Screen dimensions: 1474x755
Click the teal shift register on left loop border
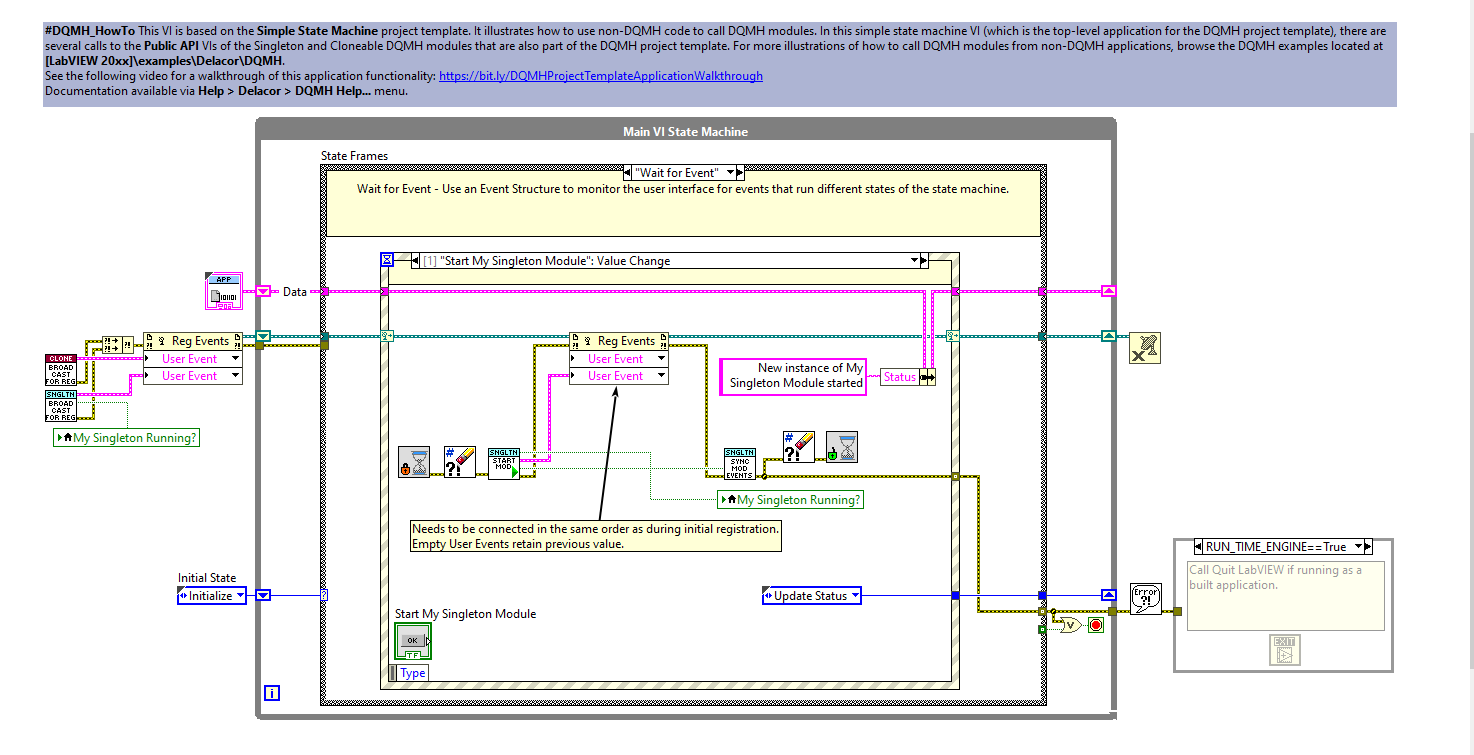(263, 336)
